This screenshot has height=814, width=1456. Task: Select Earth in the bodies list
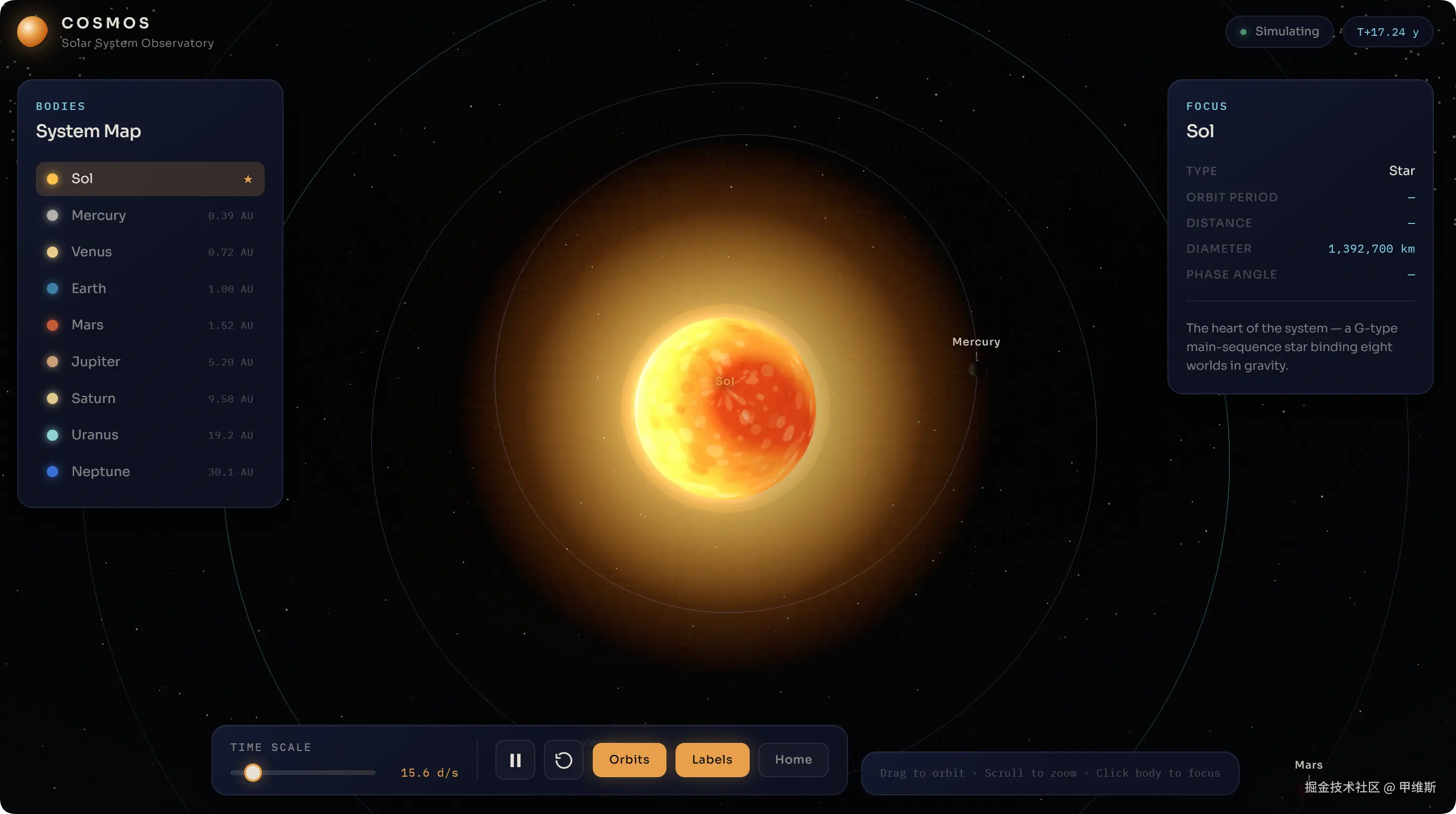pos(150,288)
